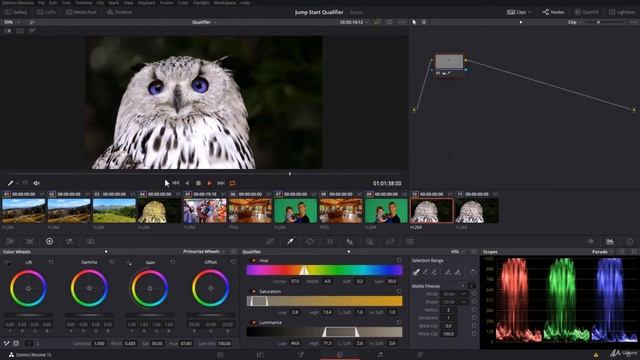Toggle the Saturation qualifier on or off
This screenshot has height=360, width=640.
pyautogui.click(x=254, y=291)
